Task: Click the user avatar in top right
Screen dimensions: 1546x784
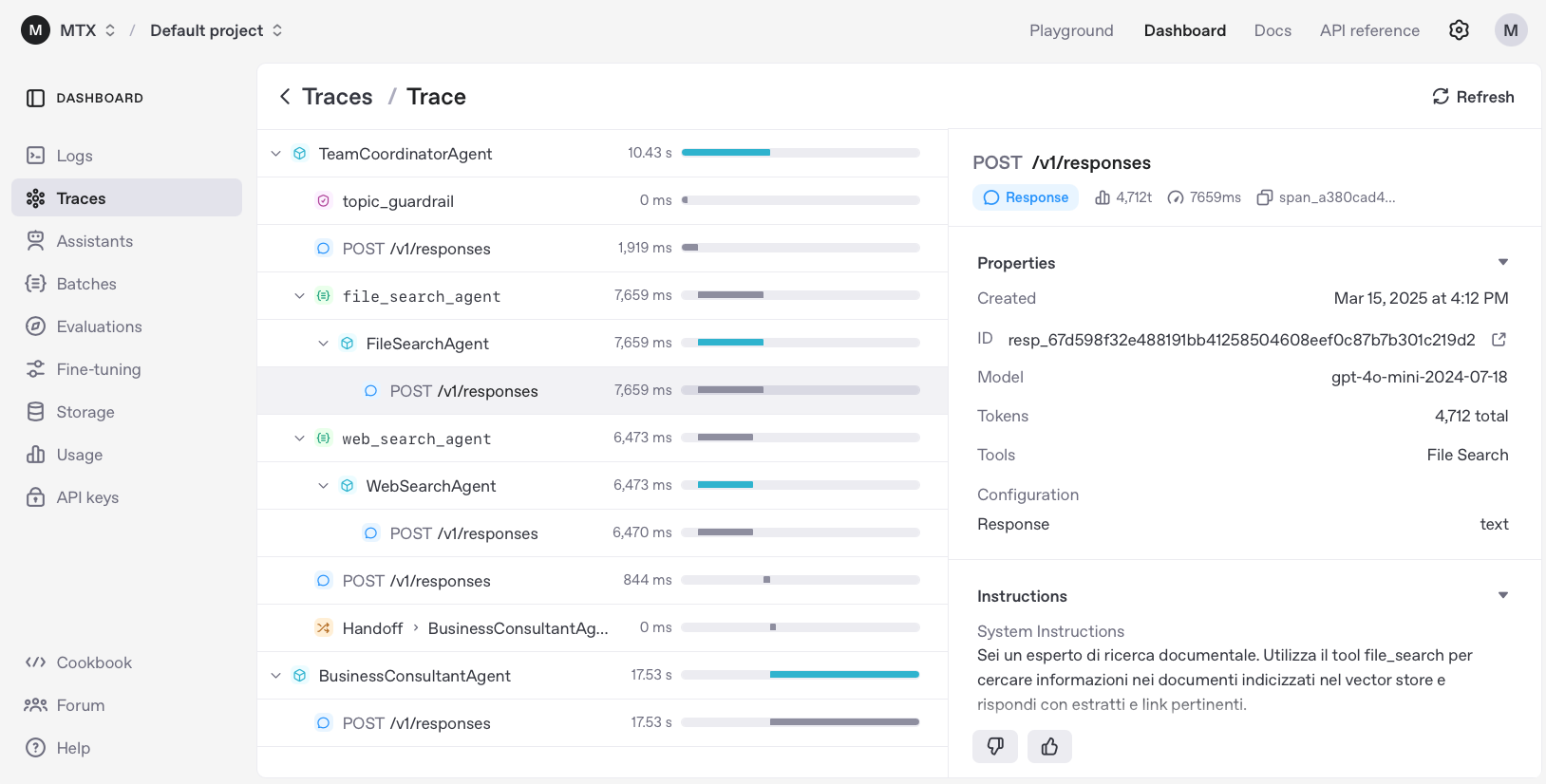Action: [1510, 30]
